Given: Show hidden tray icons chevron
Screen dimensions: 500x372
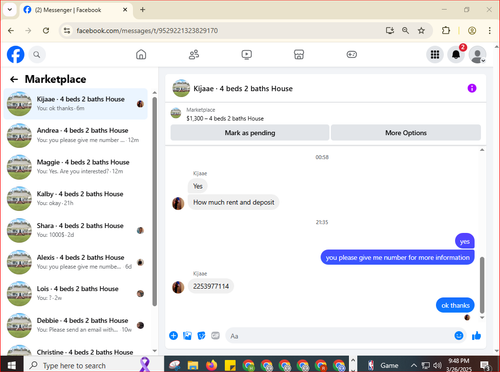Looking at the screenshot, I should tap(414, 365).
